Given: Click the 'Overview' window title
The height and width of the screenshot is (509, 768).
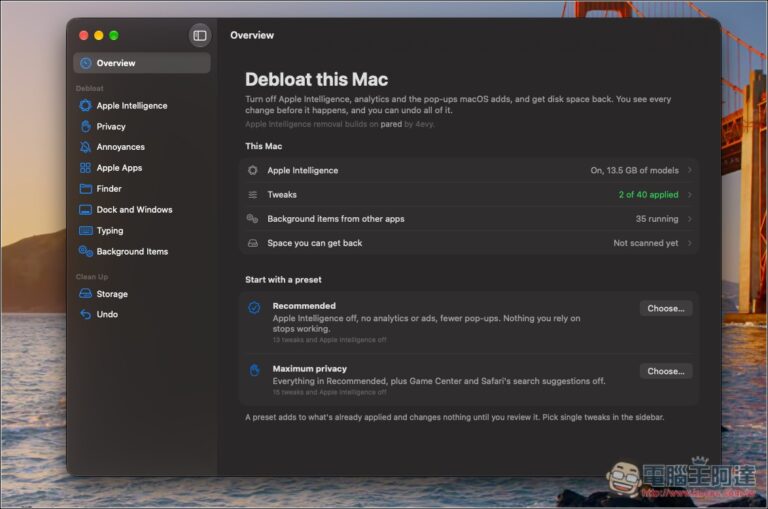Looking at the screenshot, I should (x=252, y=35).
